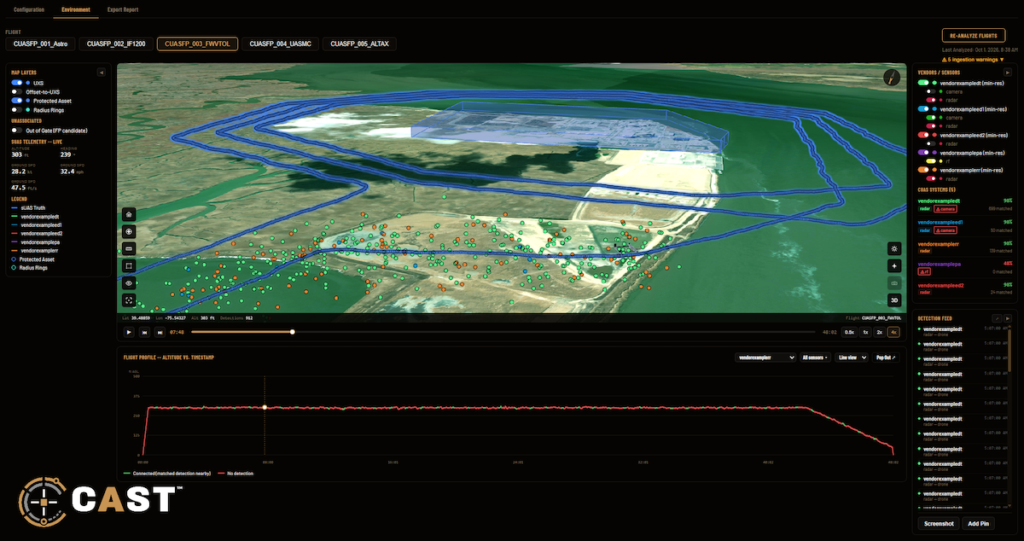
Task: Click the map home view icon
Action: click(x=129, y=214)
